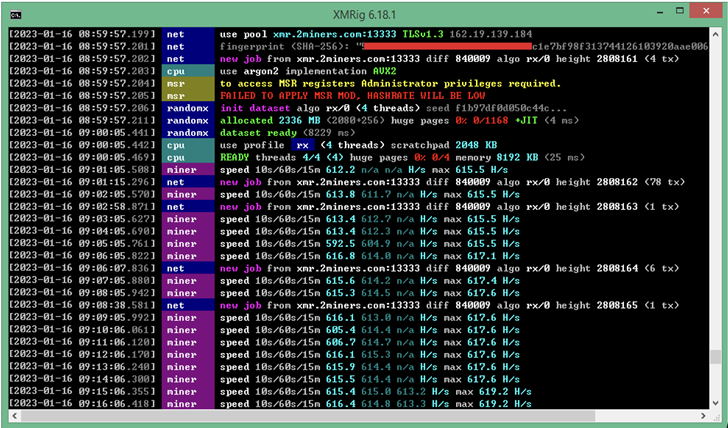Click the horizontal scrollbar left arrow
This screenshot has width=728, height=428.
click(14, 415)
